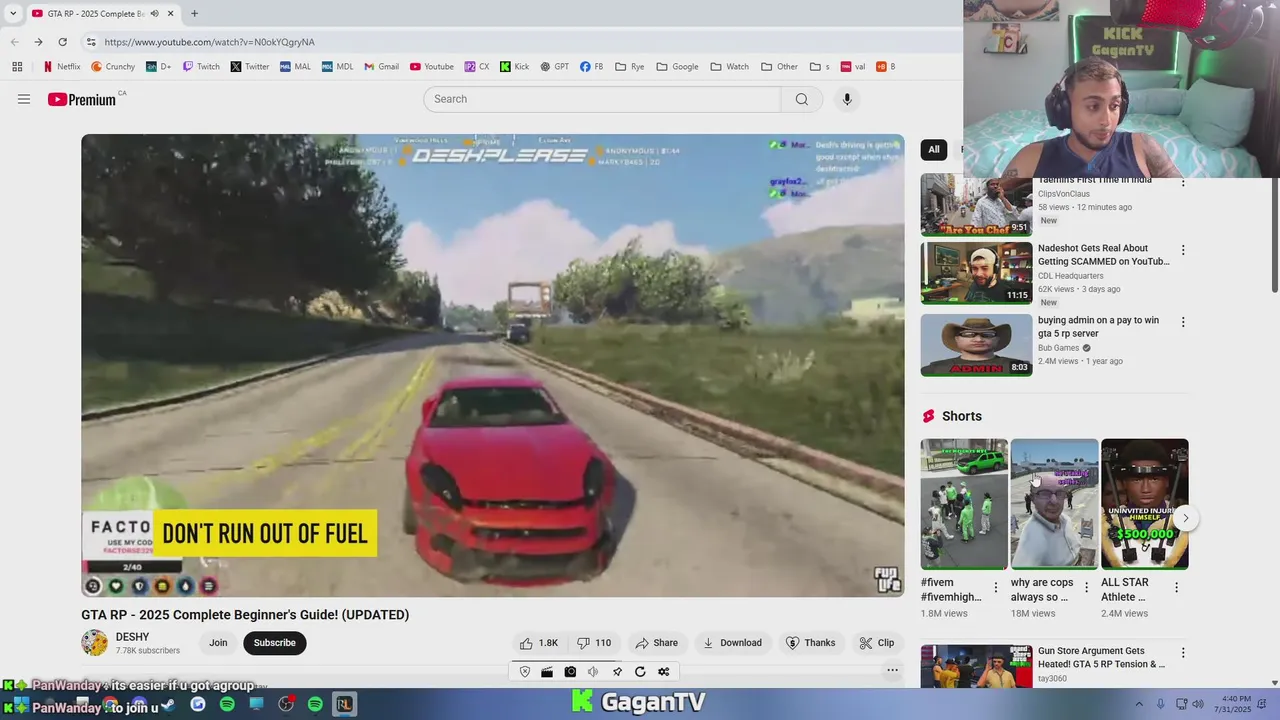Open the #fivem Shorts thumbnail

point(964,504)
